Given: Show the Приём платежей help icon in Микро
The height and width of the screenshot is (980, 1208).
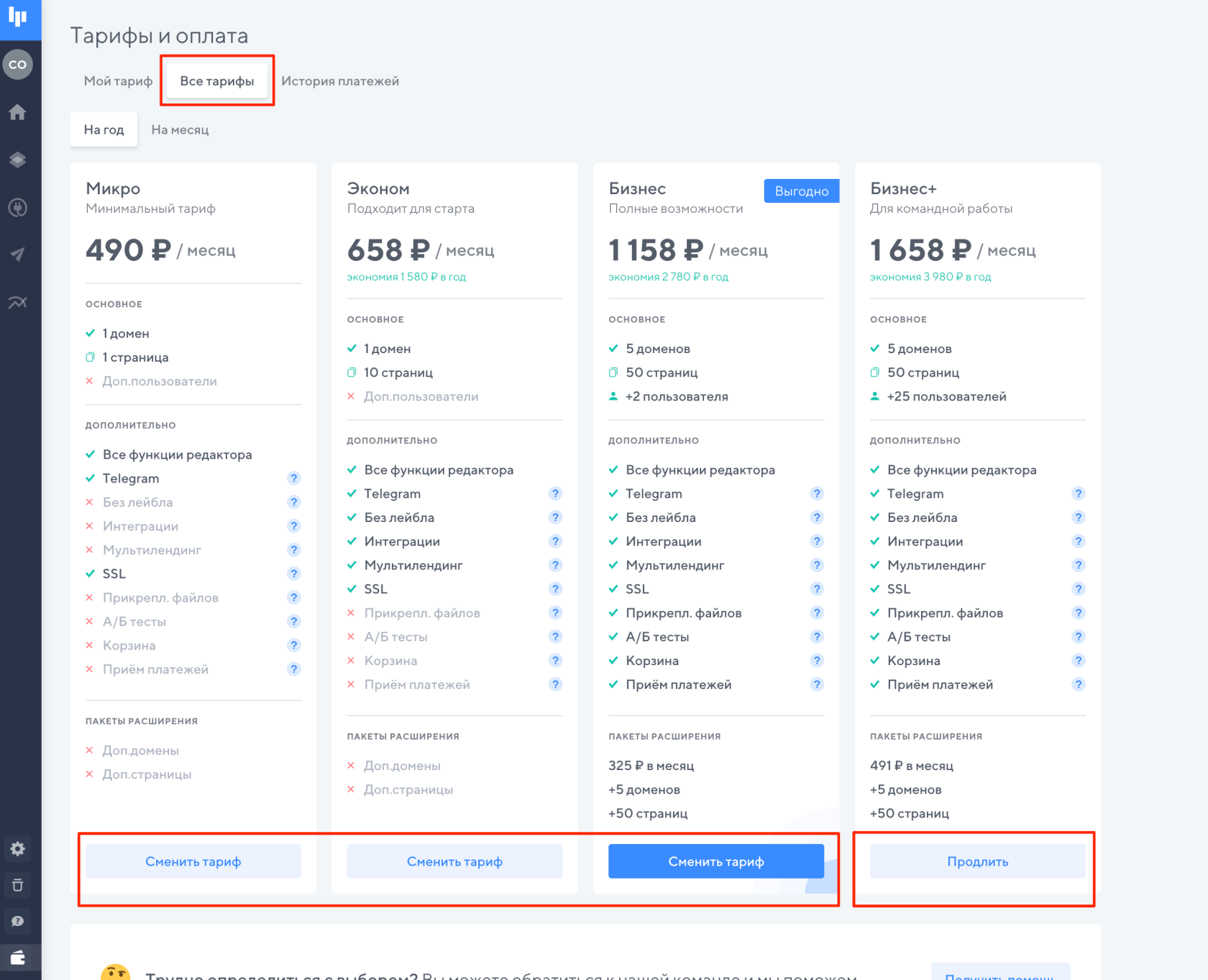Looking at the screenshot, I should [x=293, y=669].
